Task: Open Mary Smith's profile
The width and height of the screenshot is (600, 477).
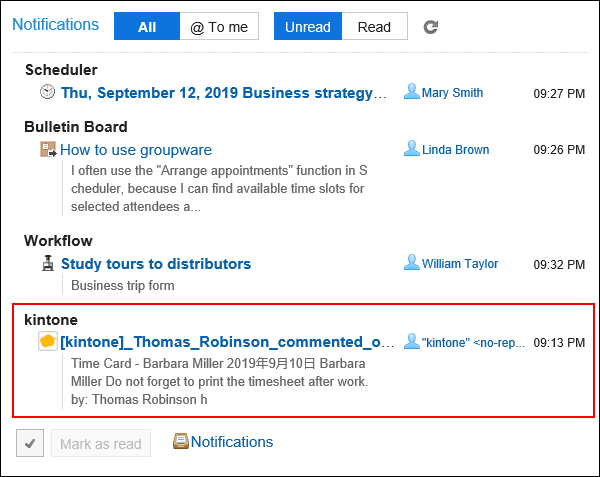Action: point(452,93)
